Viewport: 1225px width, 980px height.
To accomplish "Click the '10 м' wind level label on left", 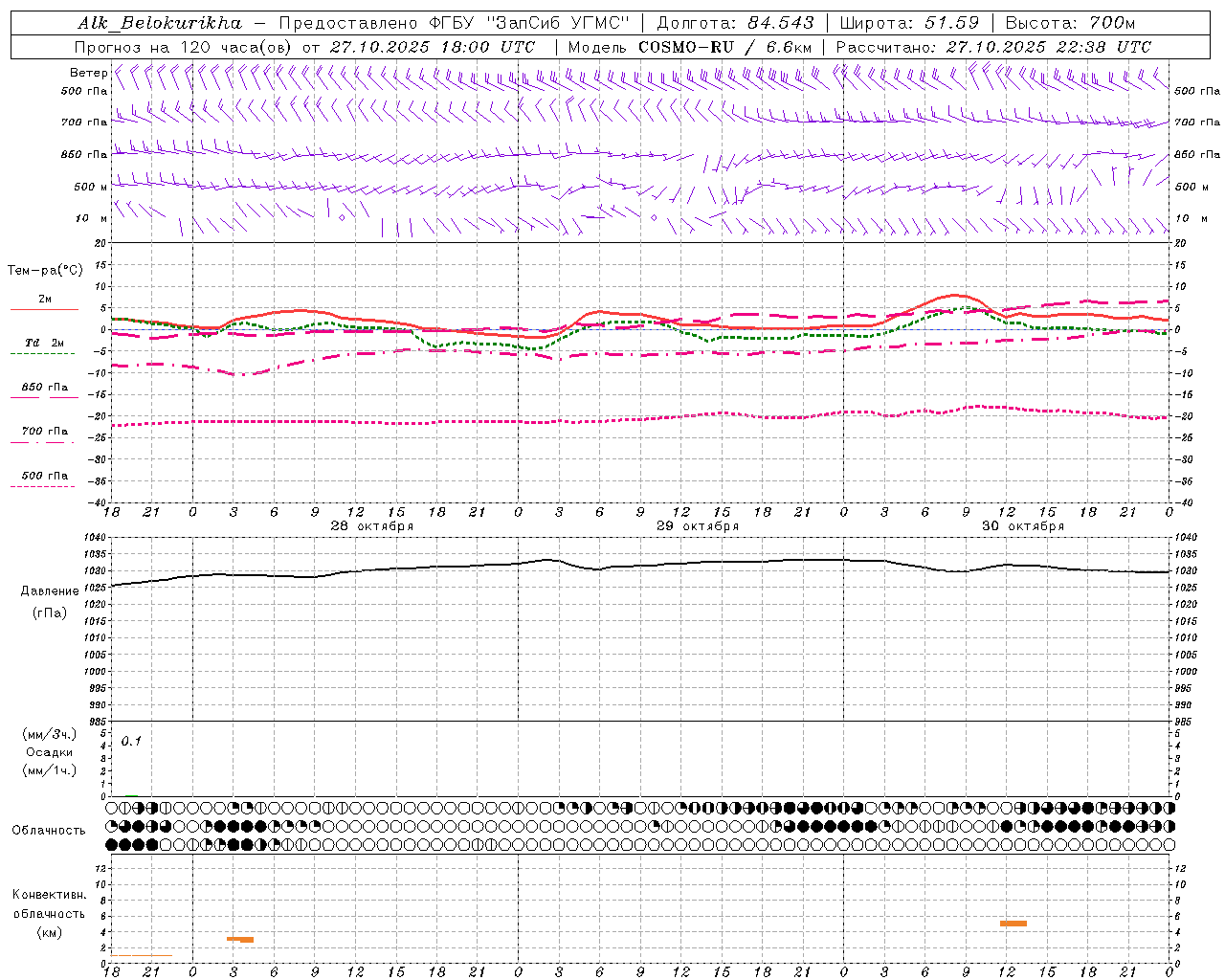I will 91,218.
